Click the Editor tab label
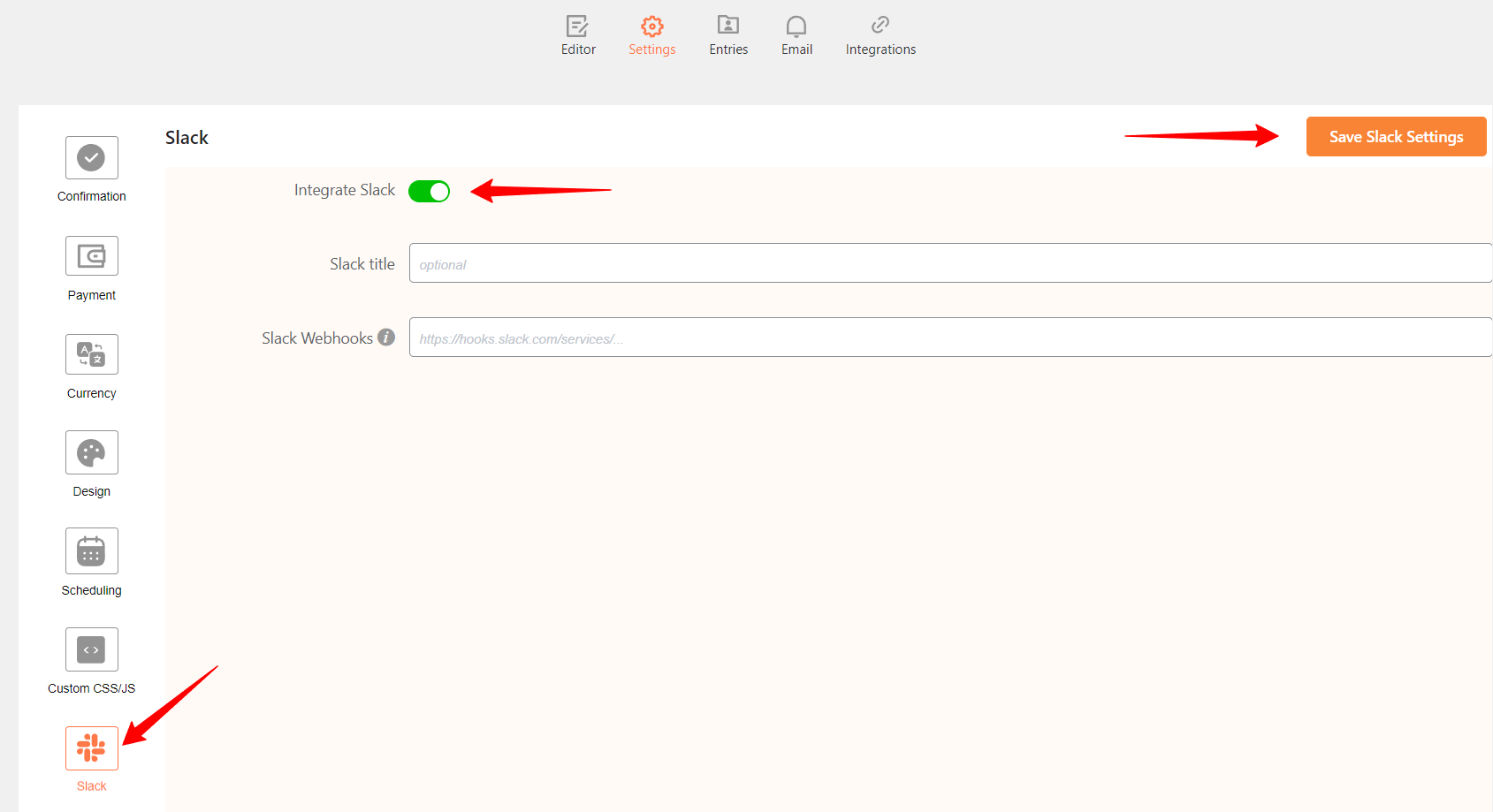Image resolution: width=1493 pixels, height=812 pixels. tap(578, 49)
